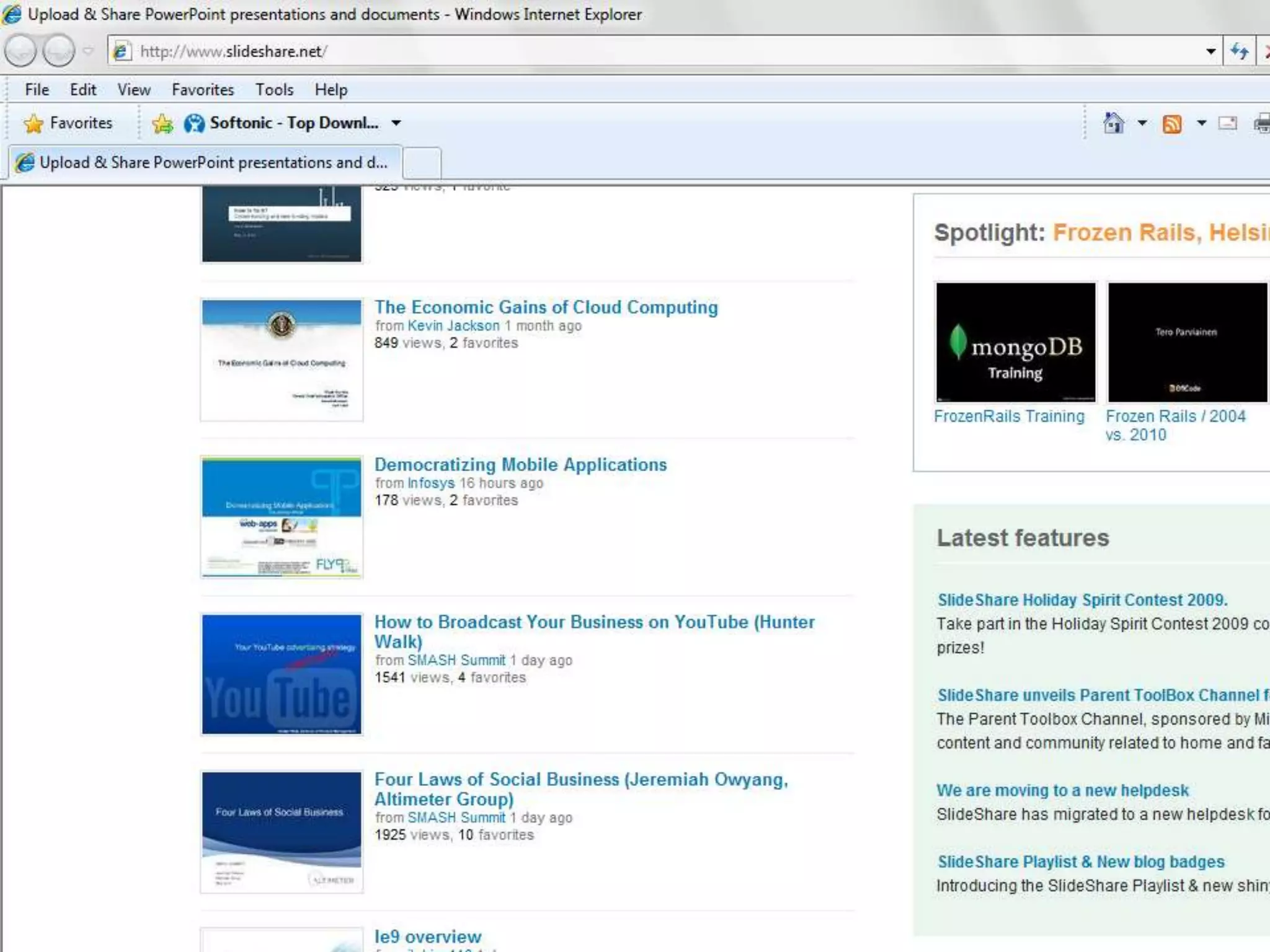Open SlideShare Playlist & New blog badges
The height and width of the screenshot is (952, 1270).
[x=1081, y=862]
